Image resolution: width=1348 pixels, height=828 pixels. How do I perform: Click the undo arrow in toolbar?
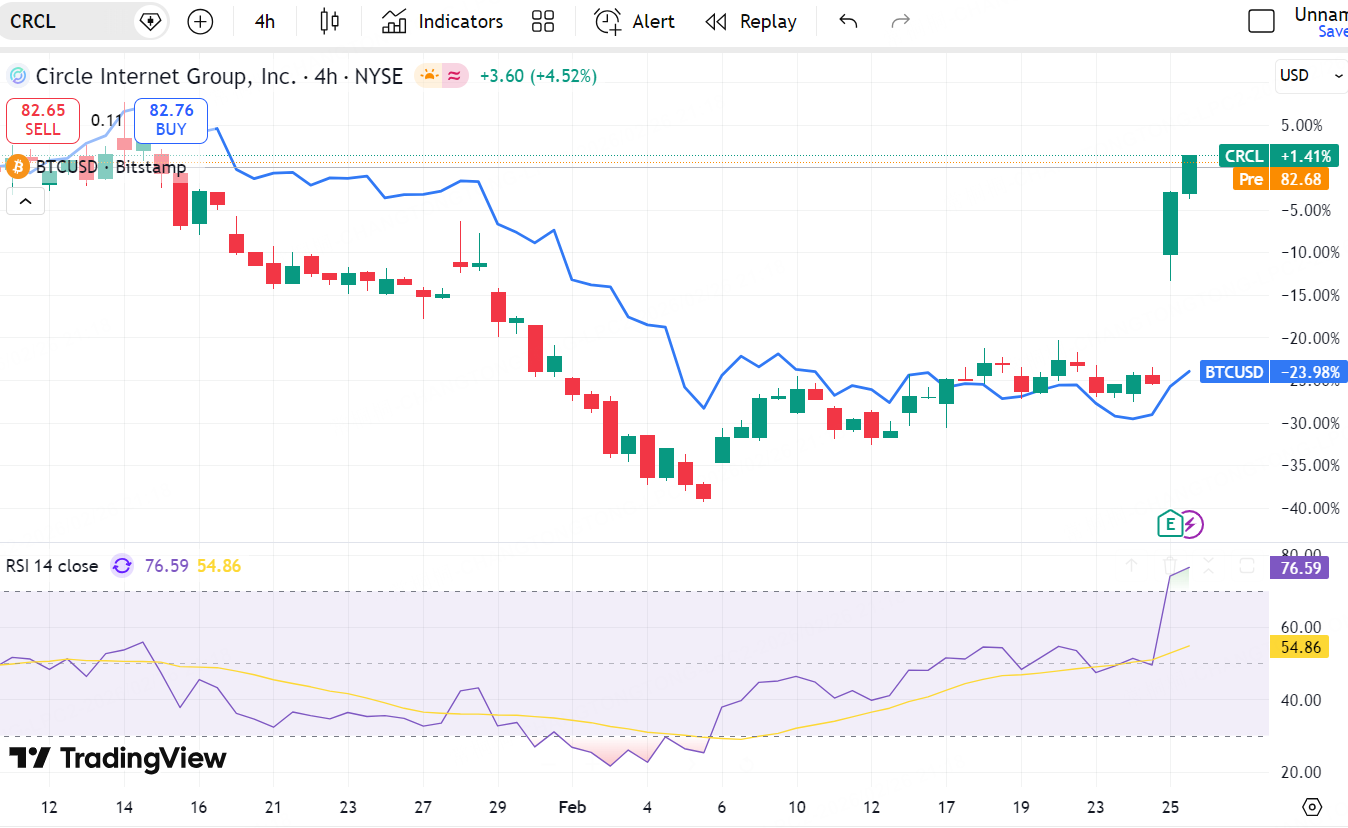point(848,21)
